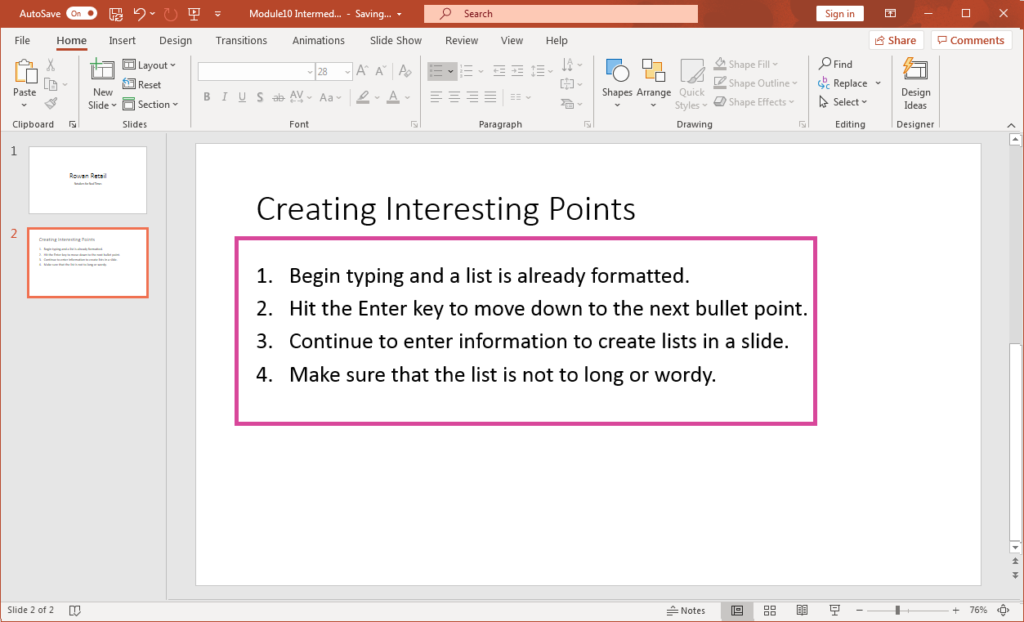Select the Format Painter brush icon
This screenshot has width=1024, height=622.
pyautogui.click(x=51, y=103)
